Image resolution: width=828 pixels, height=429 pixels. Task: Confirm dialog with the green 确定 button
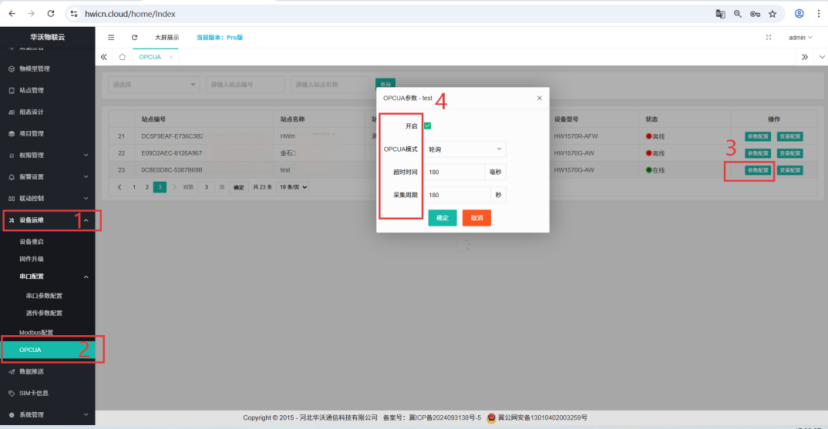pos(443,218)
